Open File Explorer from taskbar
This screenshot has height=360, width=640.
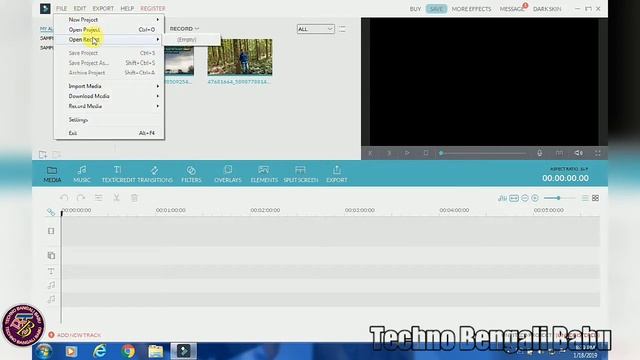[156, 351]
